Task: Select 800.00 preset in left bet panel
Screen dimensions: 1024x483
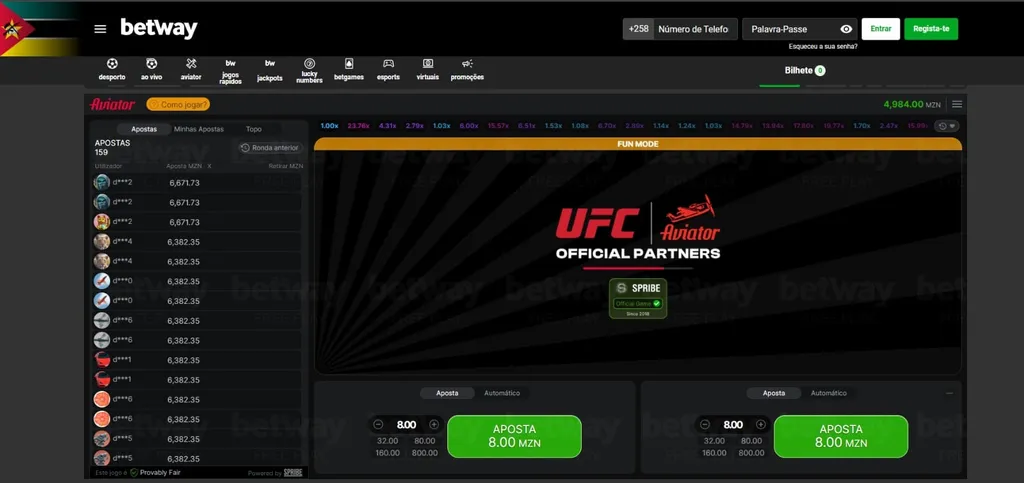Action: point(424,453)
